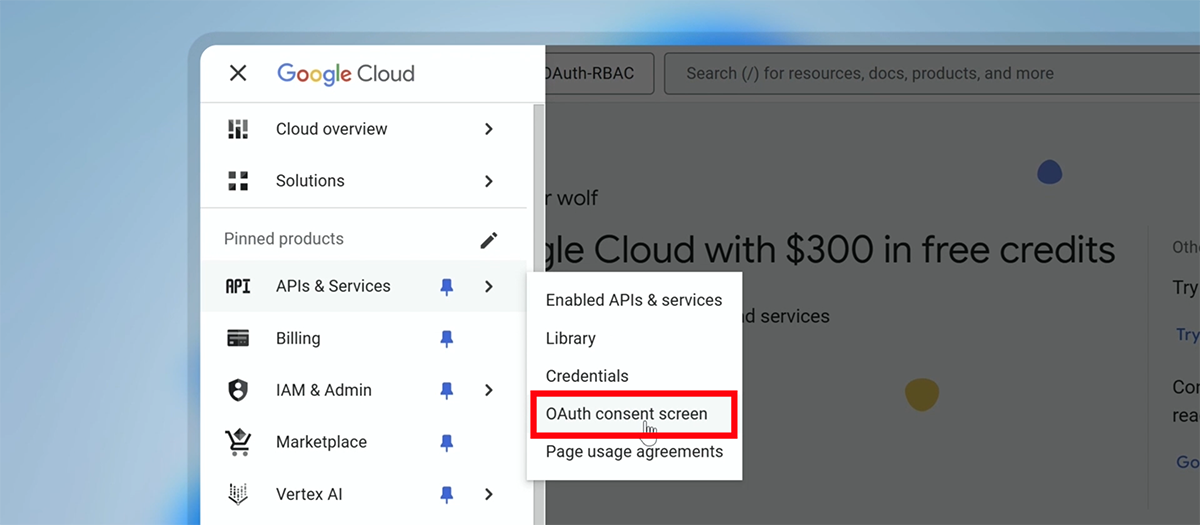This screenshot has height=525, width=1200.
Task: Click the Marketplace cart icon
Action: pos(238,442)
